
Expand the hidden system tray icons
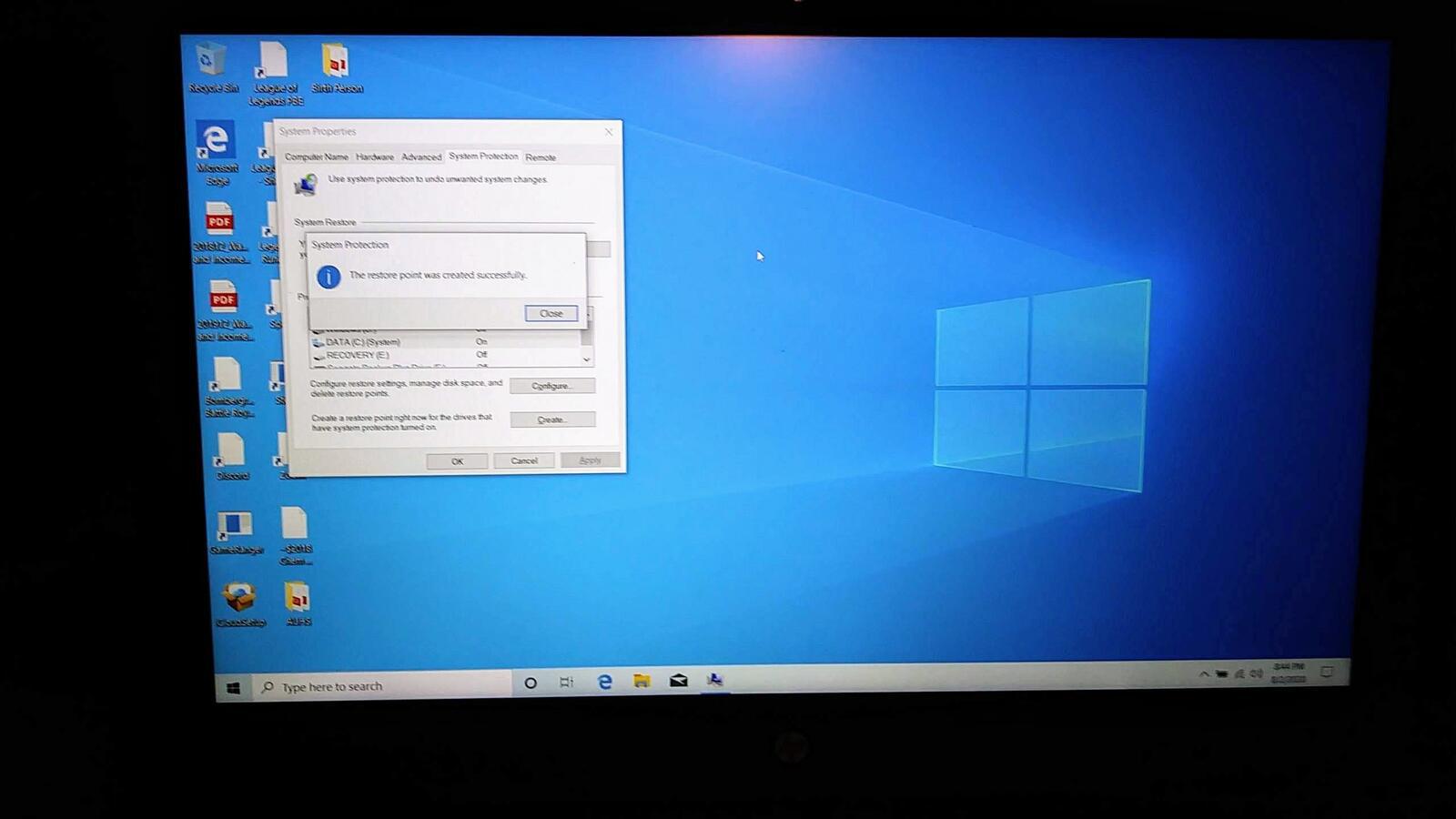click(x=1204, y=674)
